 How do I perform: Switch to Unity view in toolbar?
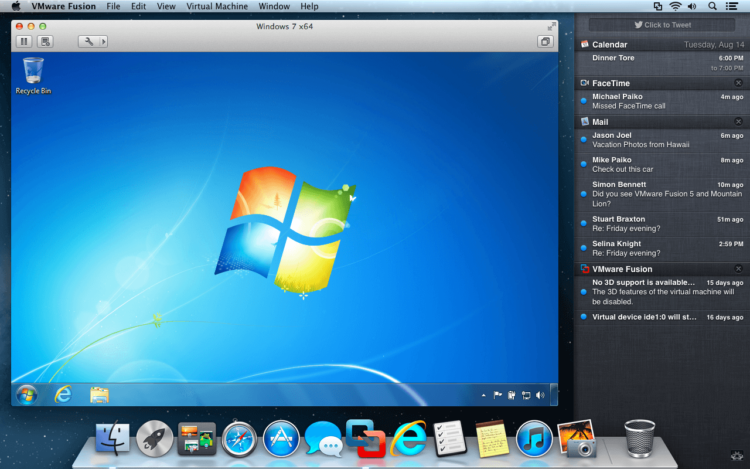(545, 42)
